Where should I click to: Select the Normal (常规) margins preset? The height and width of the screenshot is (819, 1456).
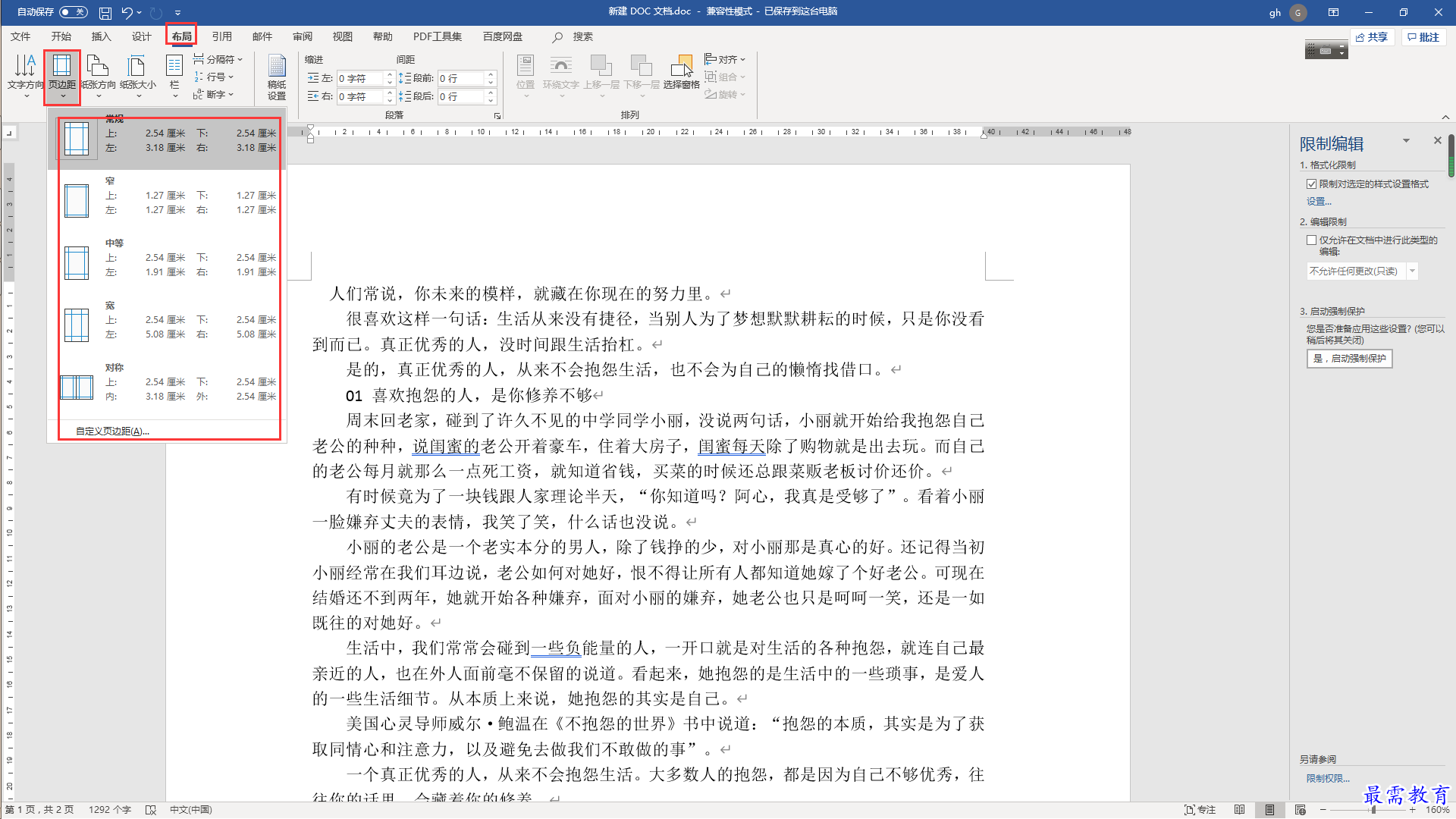click(168, 140)
